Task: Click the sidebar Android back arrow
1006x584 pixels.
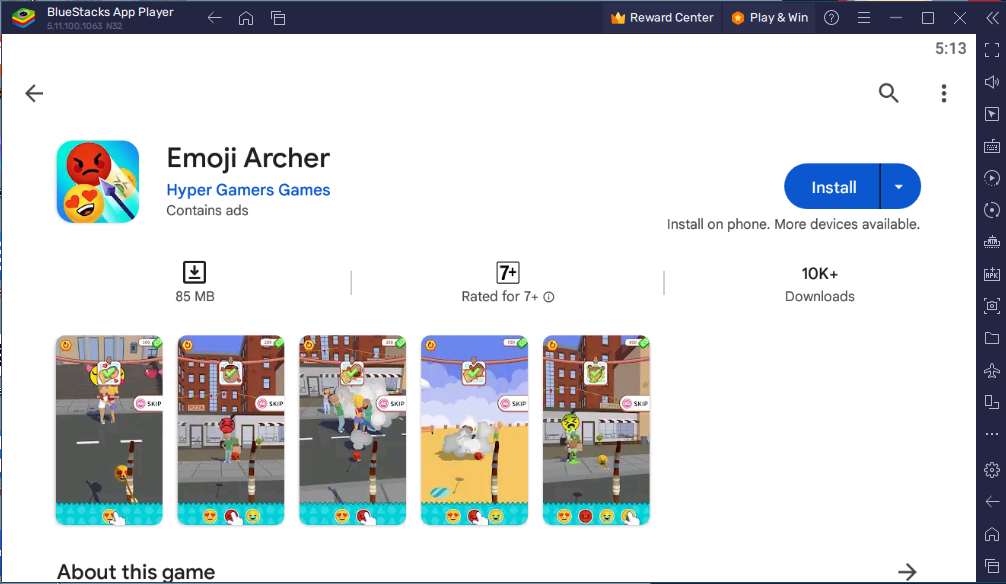Action: point(992,501)
